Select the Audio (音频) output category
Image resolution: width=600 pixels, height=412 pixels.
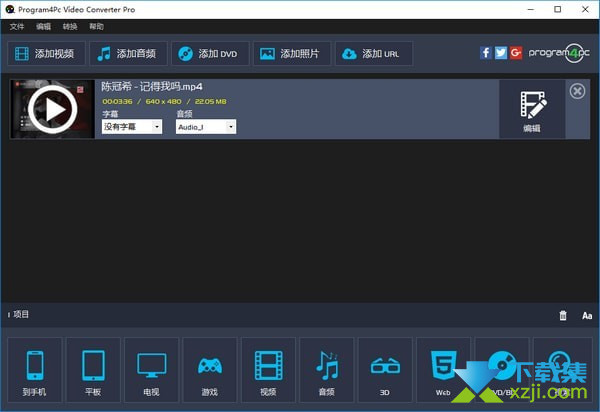click(327, 370)
